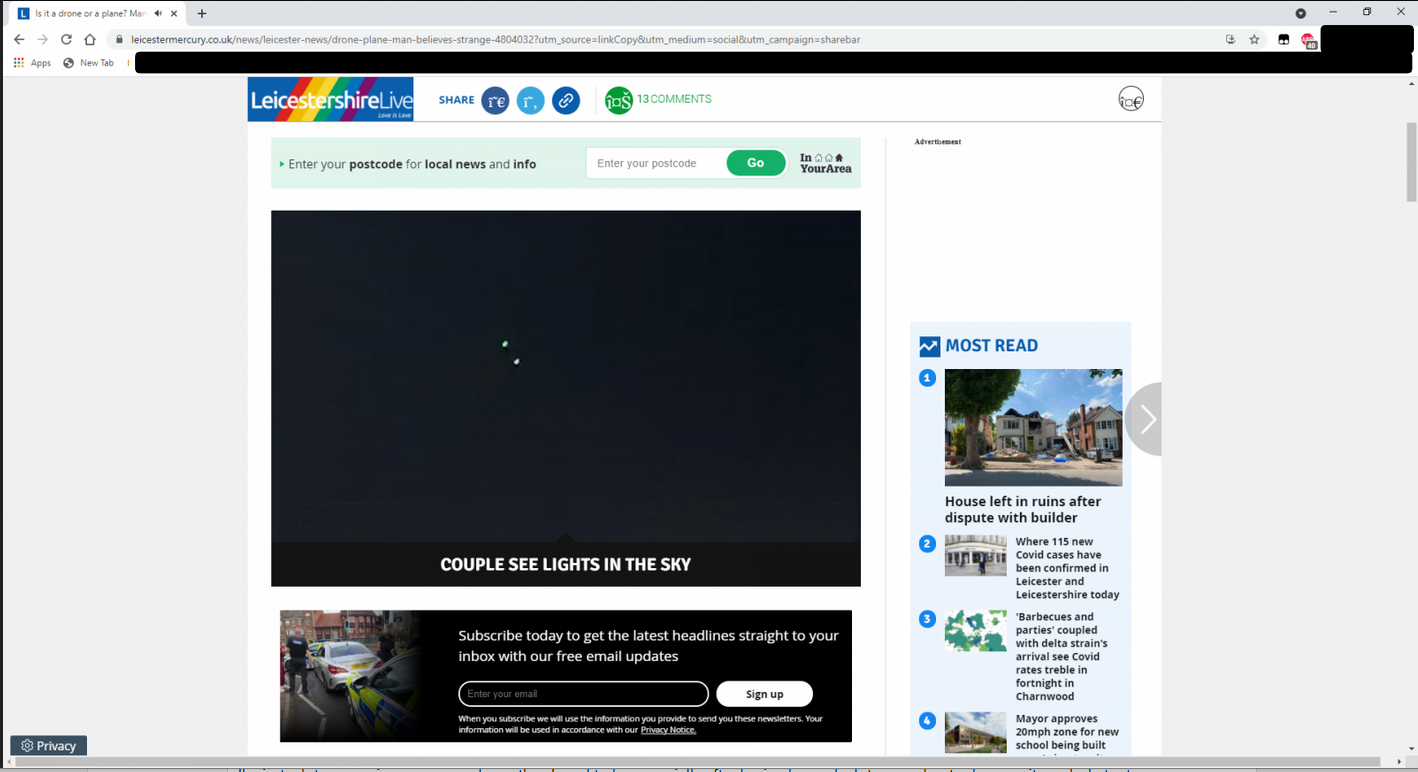Open House left in ruins article thumbnail
1418x772 pixels.
tap(1033, 427)
